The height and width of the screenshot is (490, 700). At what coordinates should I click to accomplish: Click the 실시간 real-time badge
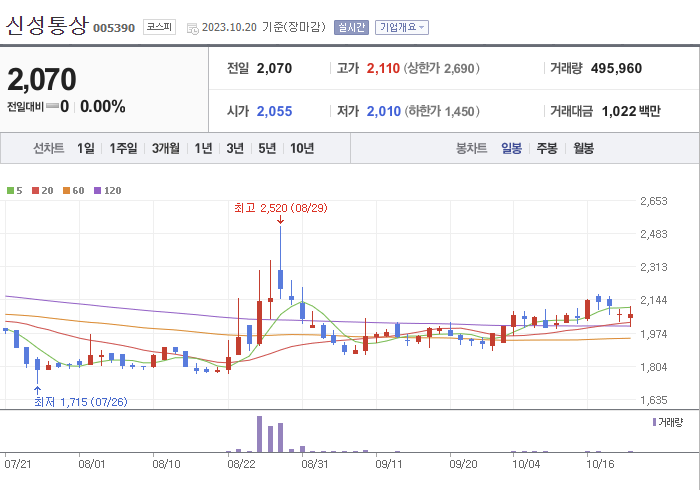point(351,27)
